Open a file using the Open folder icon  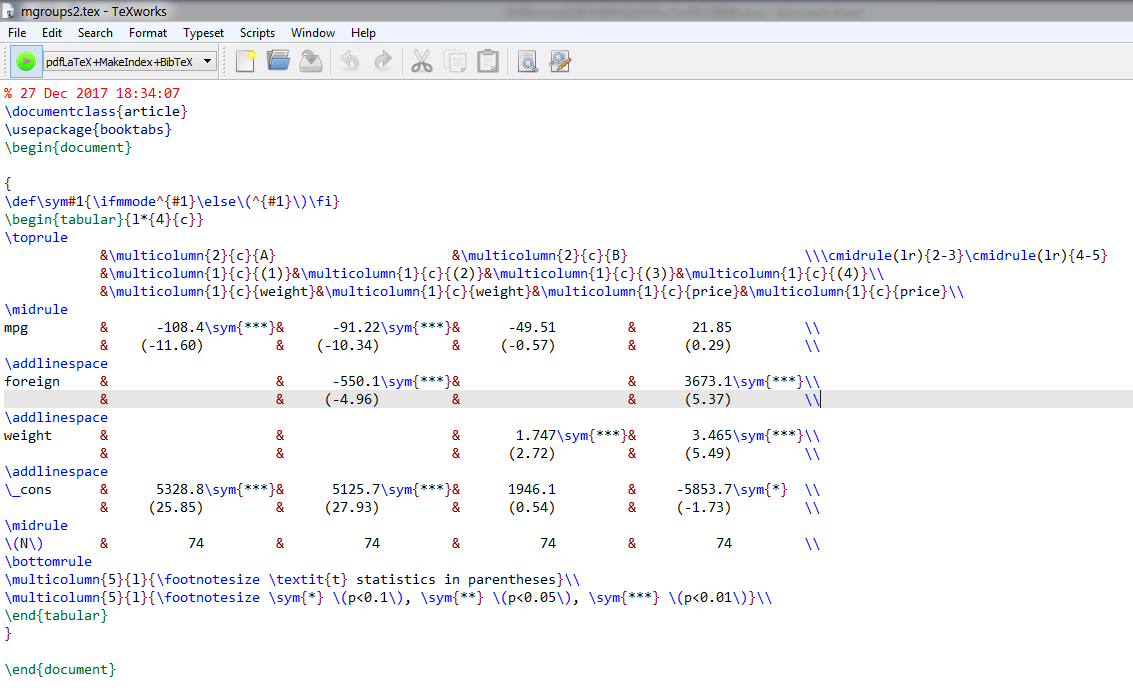point(278,61)
